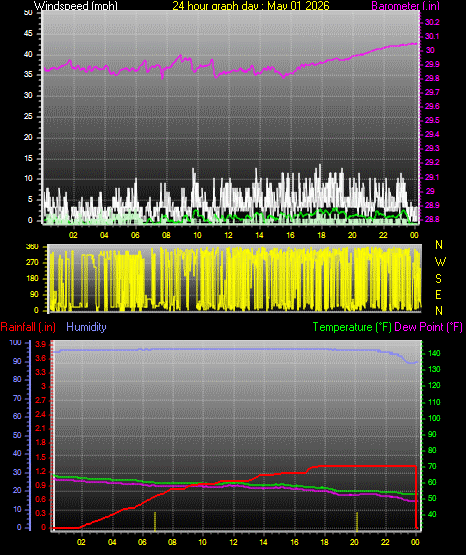Click the E compass label
Screen dimensions: 466x555
click(438, 294)
